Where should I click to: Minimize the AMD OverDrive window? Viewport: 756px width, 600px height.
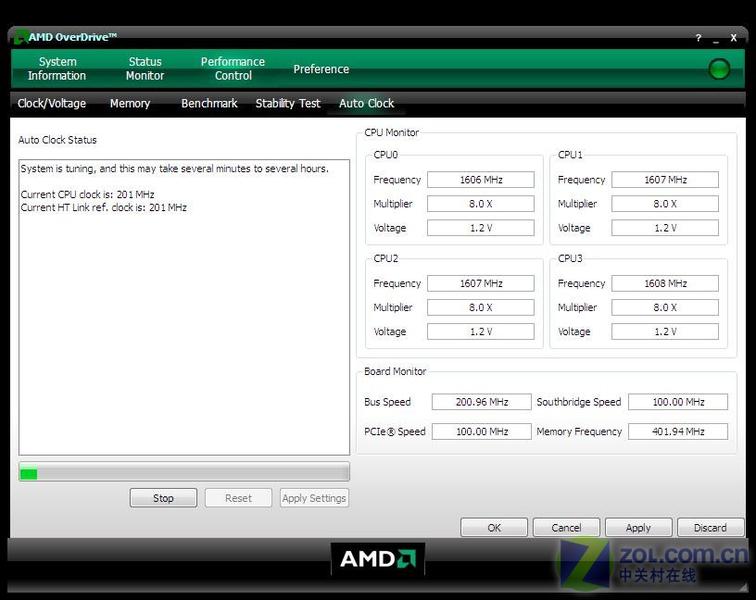coord(716,39)
